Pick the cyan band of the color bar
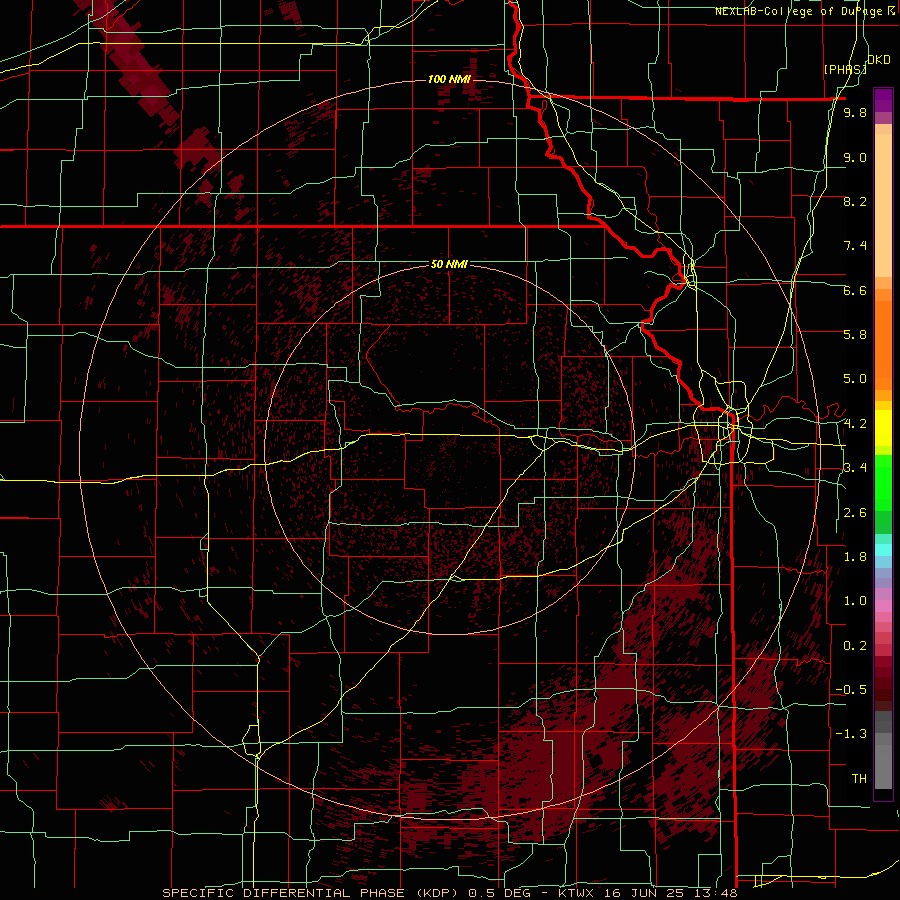900x900 pixels. pos(883,550)
